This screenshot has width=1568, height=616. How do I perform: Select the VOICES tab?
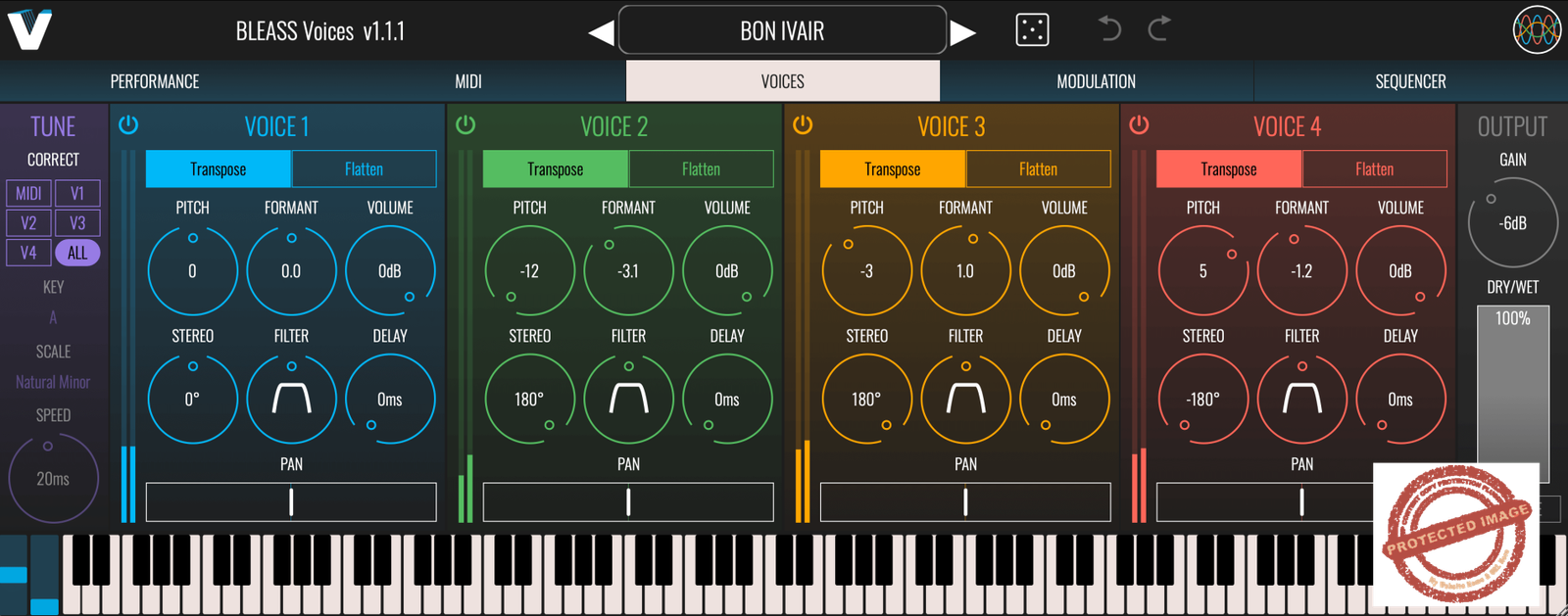point(782,81)
